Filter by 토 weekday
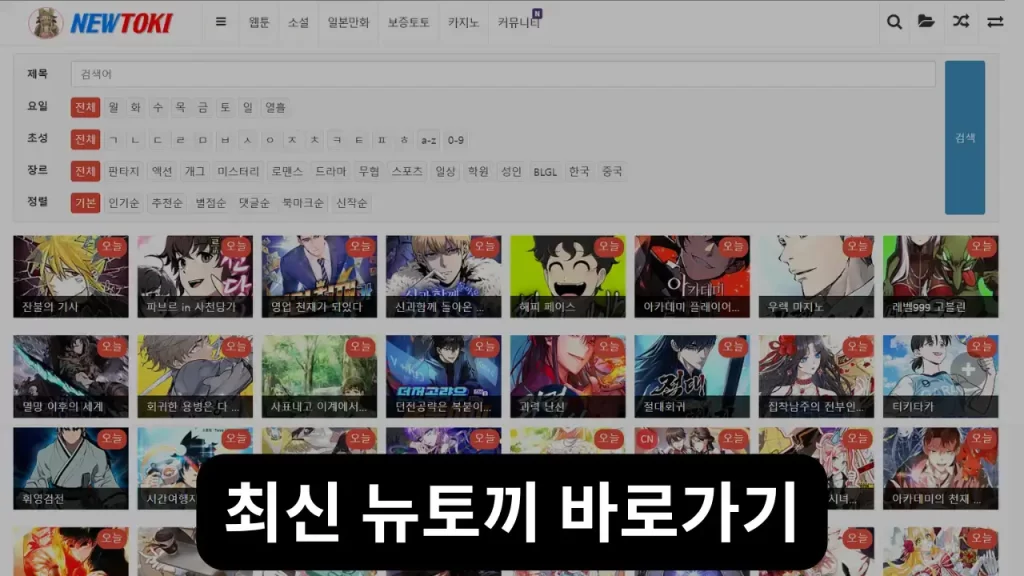This screenshot has height=576, width=1024. [x=225, y=107]
